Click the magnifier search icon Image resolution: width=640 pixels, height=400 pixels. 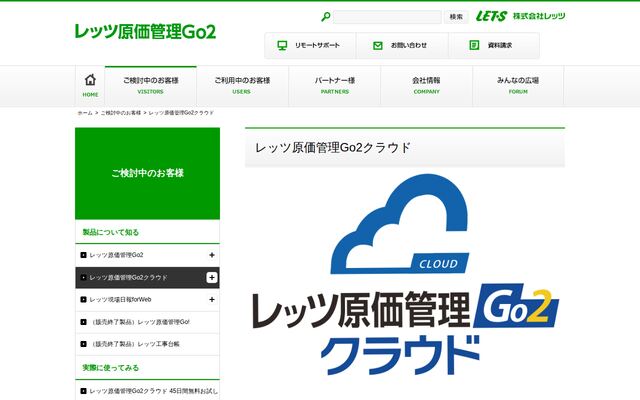(x=326, y=17)
